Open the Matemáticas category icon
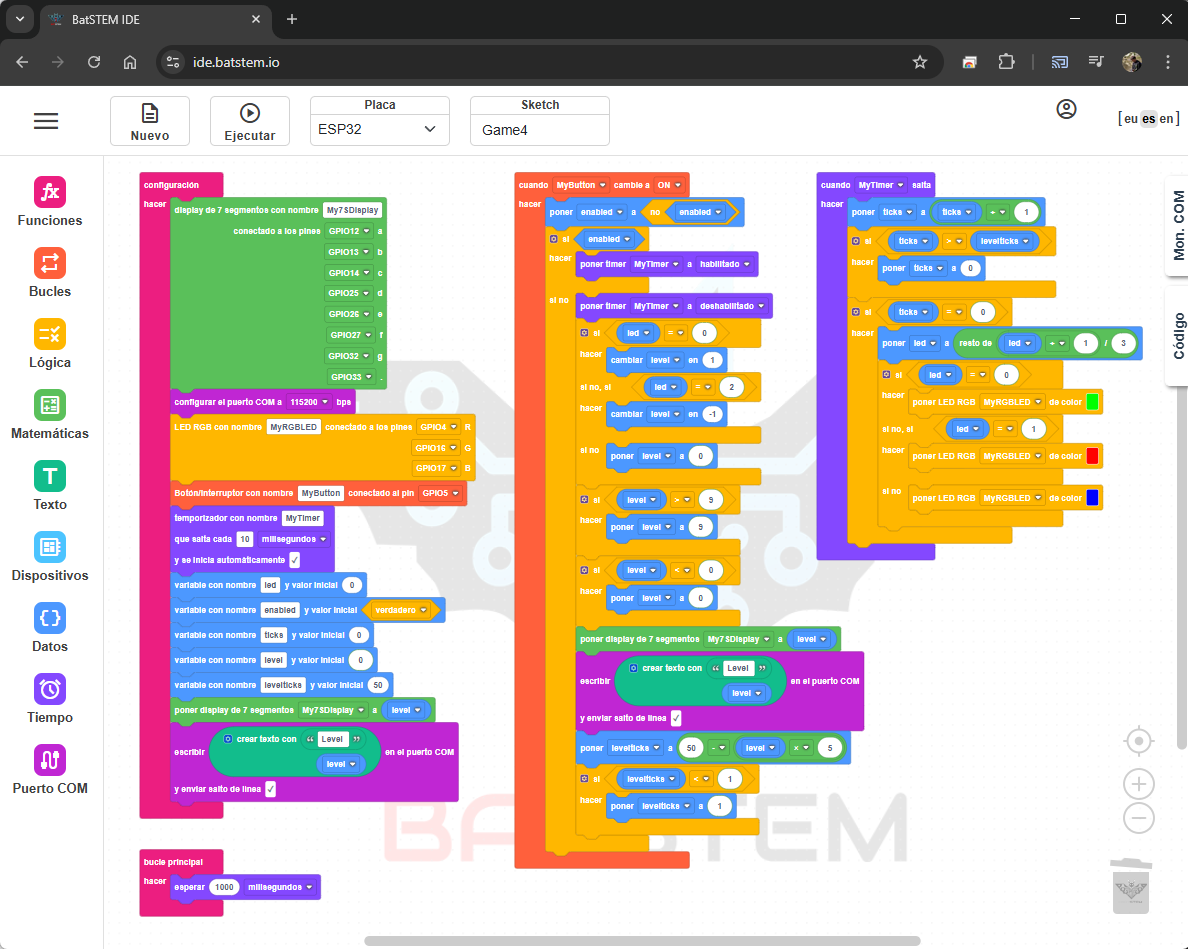Screen dimensions: 1188x949 pos(50,405)
